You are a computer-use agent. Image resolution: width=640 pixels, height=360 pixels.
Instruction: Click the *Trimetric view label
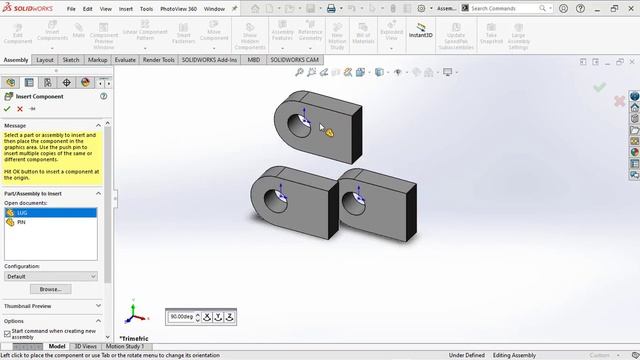133,338
